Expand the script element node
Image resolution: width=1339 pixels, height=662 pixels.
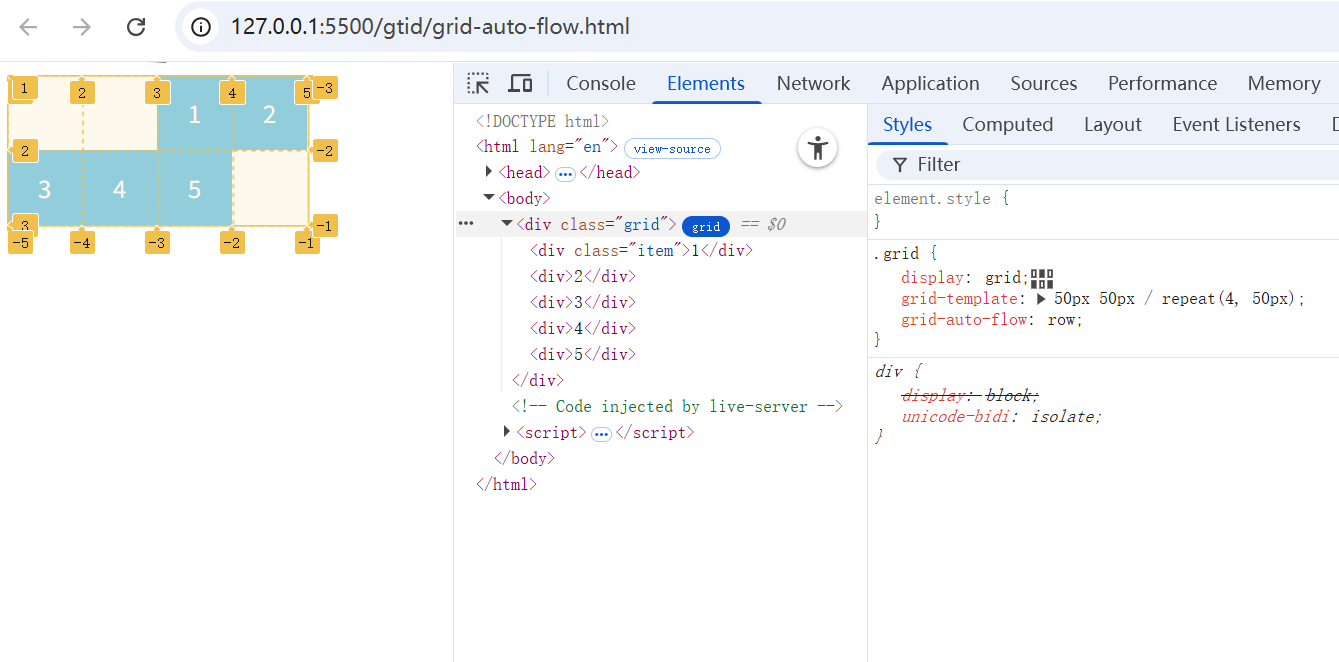507,432
